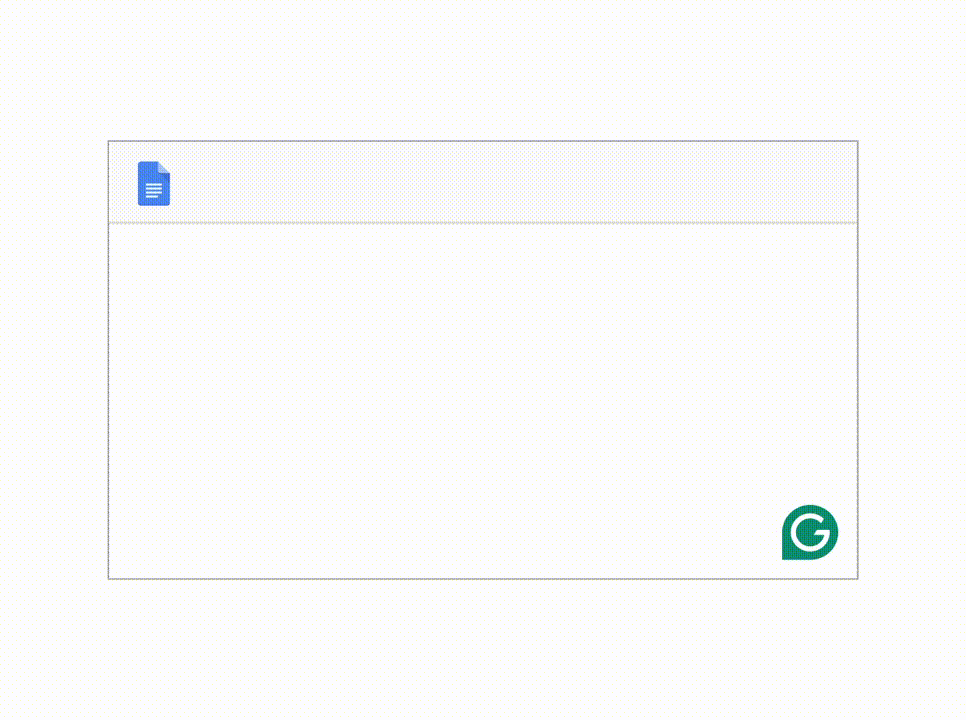Tap the Grammarly G logo button
The height and width of the screenshot is (720, 966).
[x=810, y=532]
